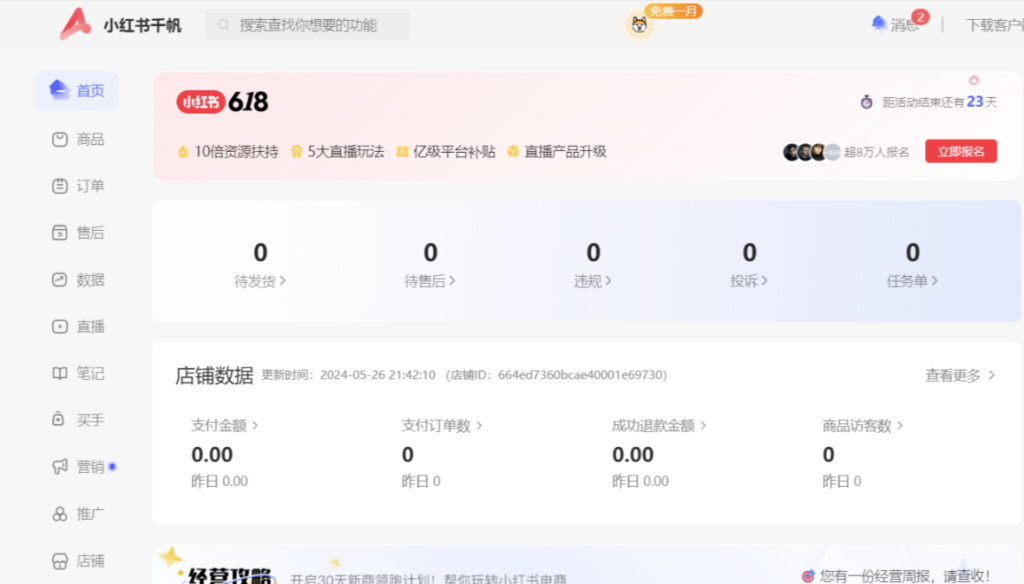This screenshot has height=584, width=1024.
Task: Click the 开启30天新商领跑计划 banner text
Action: pos(428,579)
